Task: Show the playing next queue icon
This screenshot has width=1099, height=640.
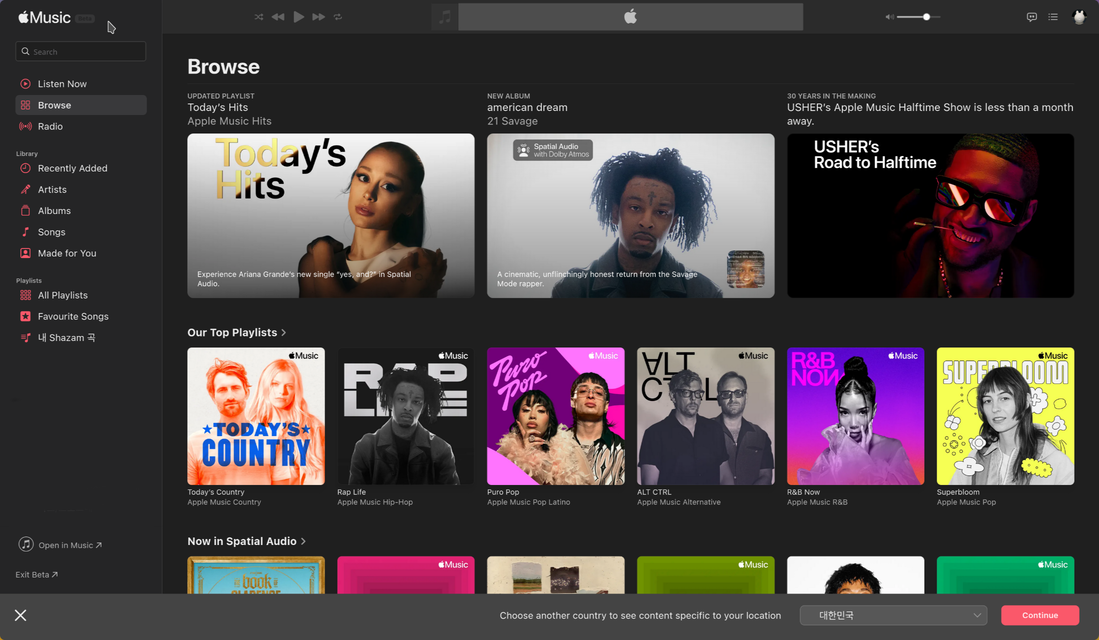Action: (1053, 17)
